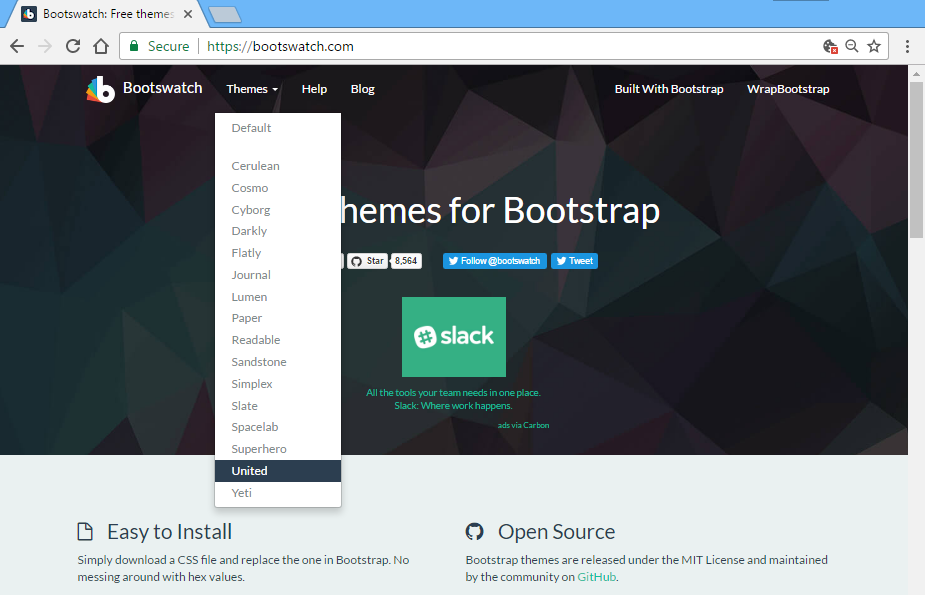Open the Help page link

tap(314, 89)
